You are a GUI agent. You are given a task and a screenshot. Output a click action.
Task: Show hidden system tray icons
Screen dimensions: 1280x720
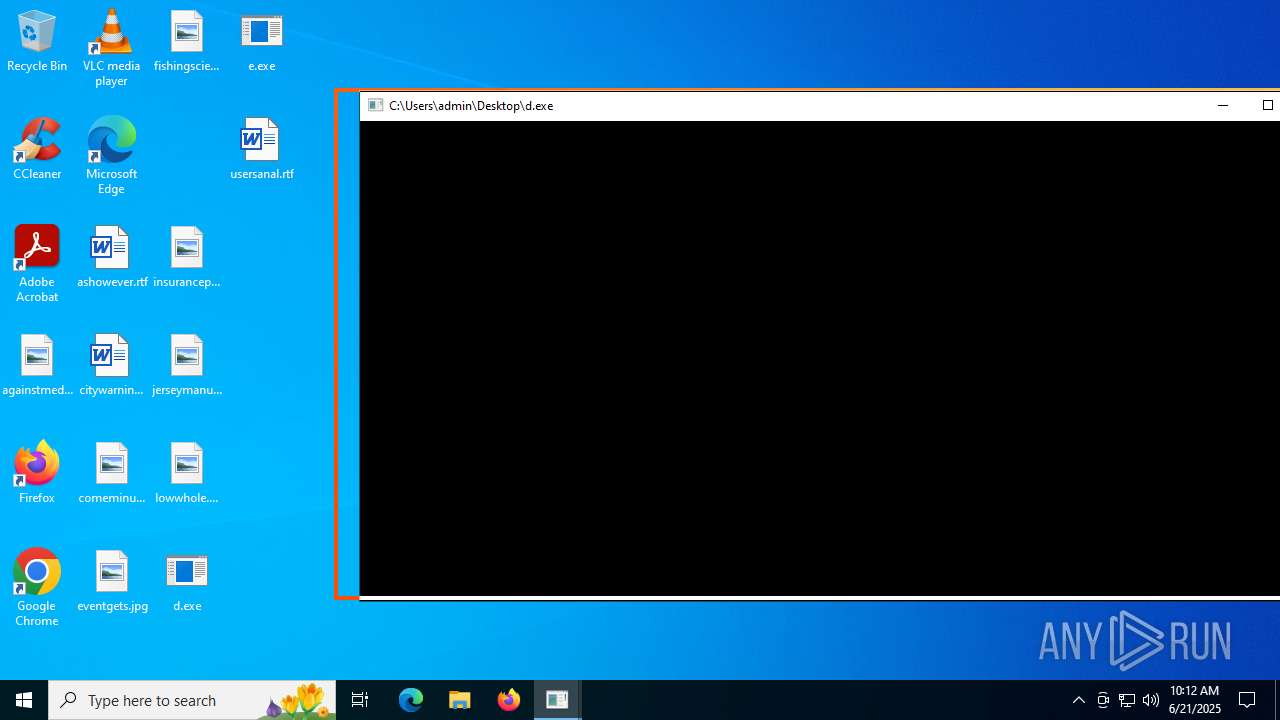(x=1078, y=700)
